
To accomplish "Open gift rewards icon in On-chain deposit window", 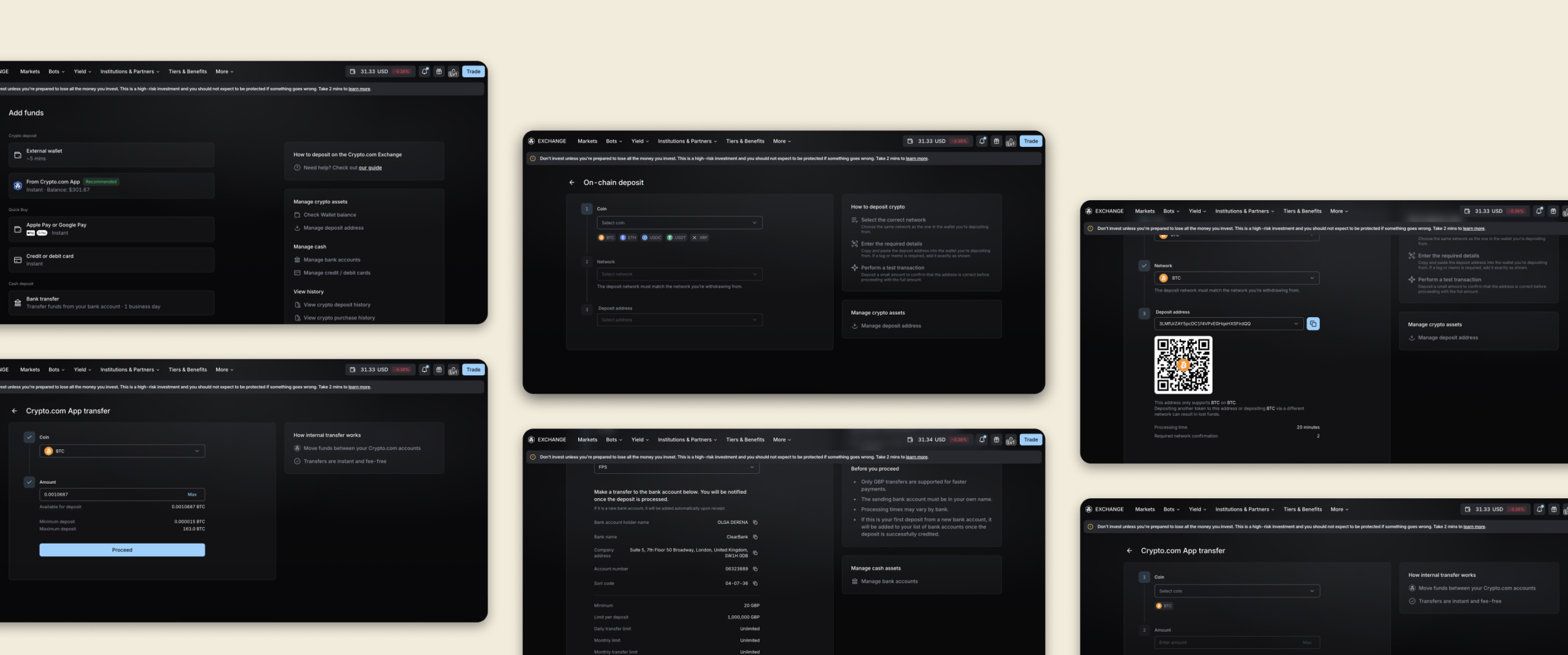I will [997, 141].
